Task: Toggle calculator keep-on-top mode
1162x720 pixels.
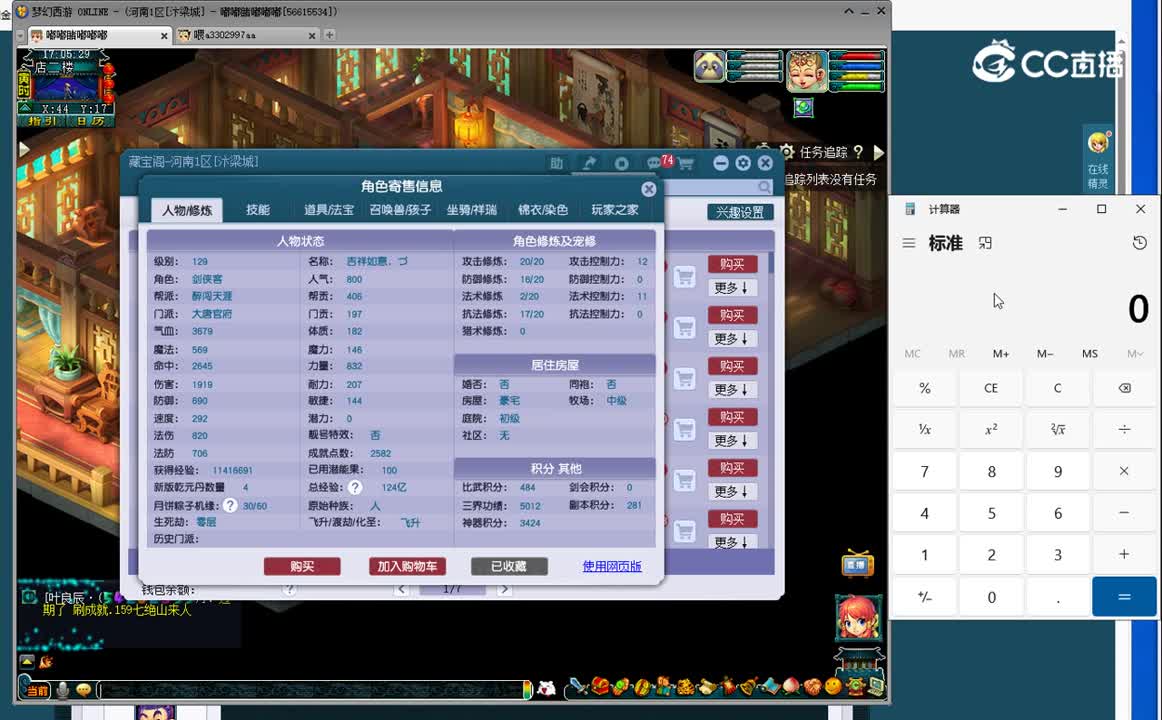Action: (x=985, y=243)
